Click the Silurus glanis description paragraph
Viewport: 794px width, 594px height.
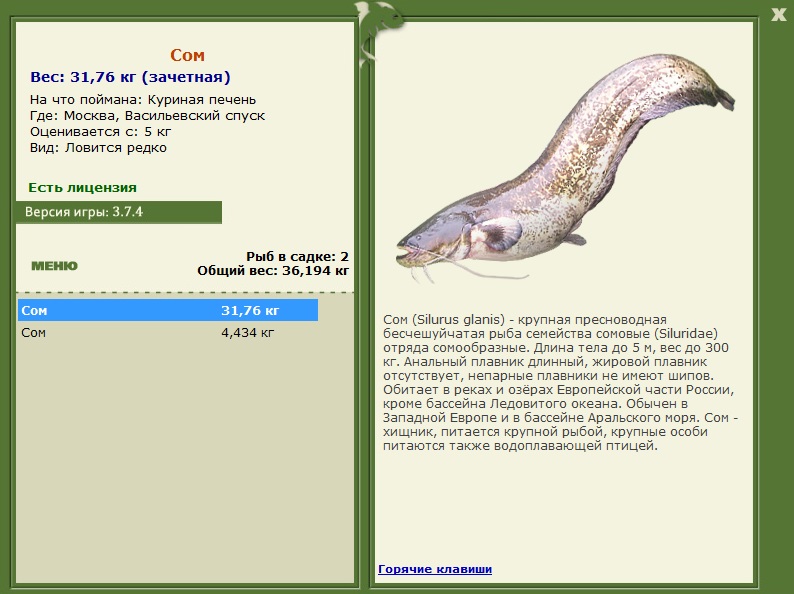pos(560,382)
